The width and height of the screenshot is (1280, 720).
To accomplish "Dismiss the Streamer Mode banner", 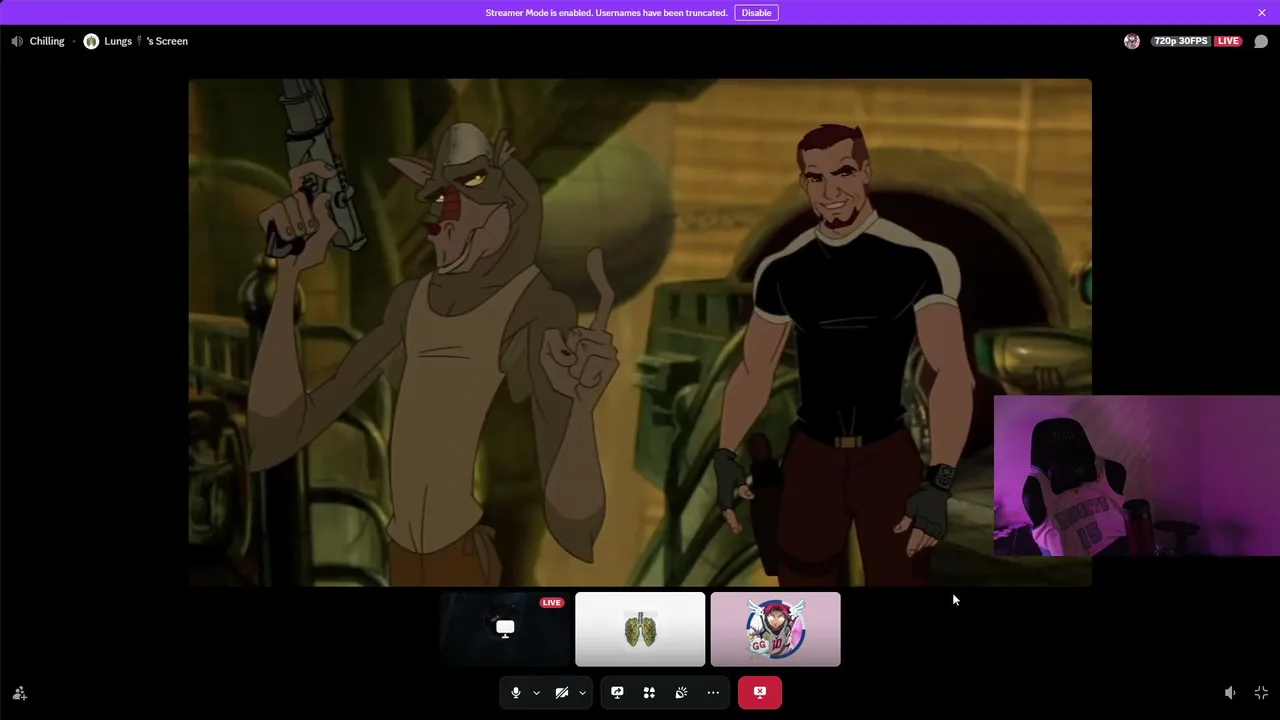I will (x=1262, y=13).
